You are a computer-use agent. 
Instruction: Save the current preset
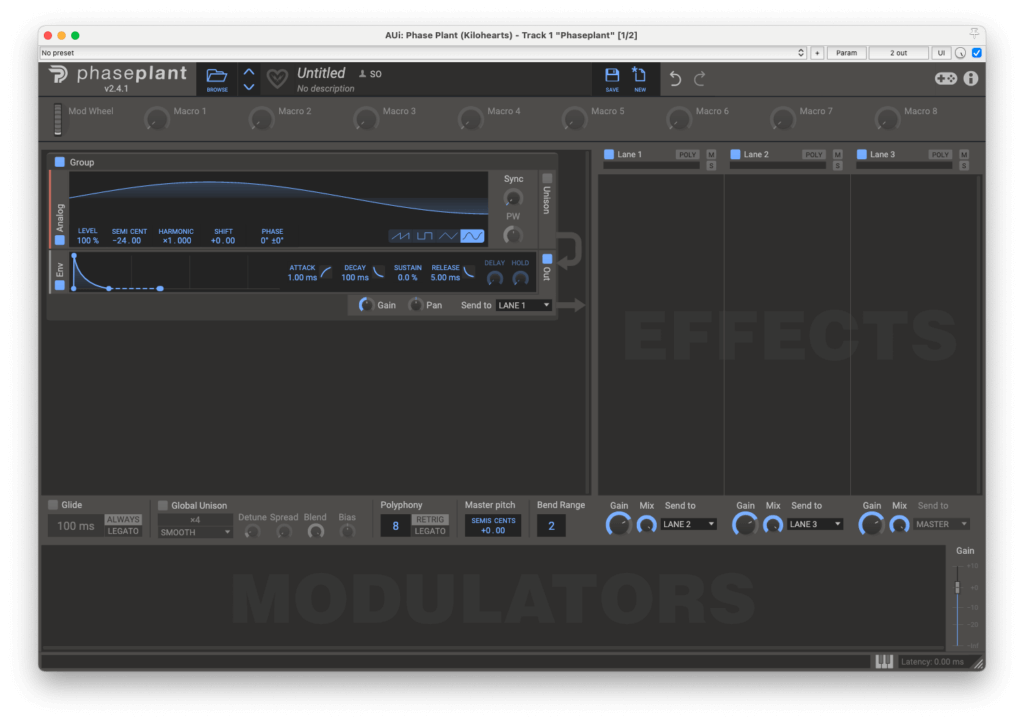[x=612, y=79]
